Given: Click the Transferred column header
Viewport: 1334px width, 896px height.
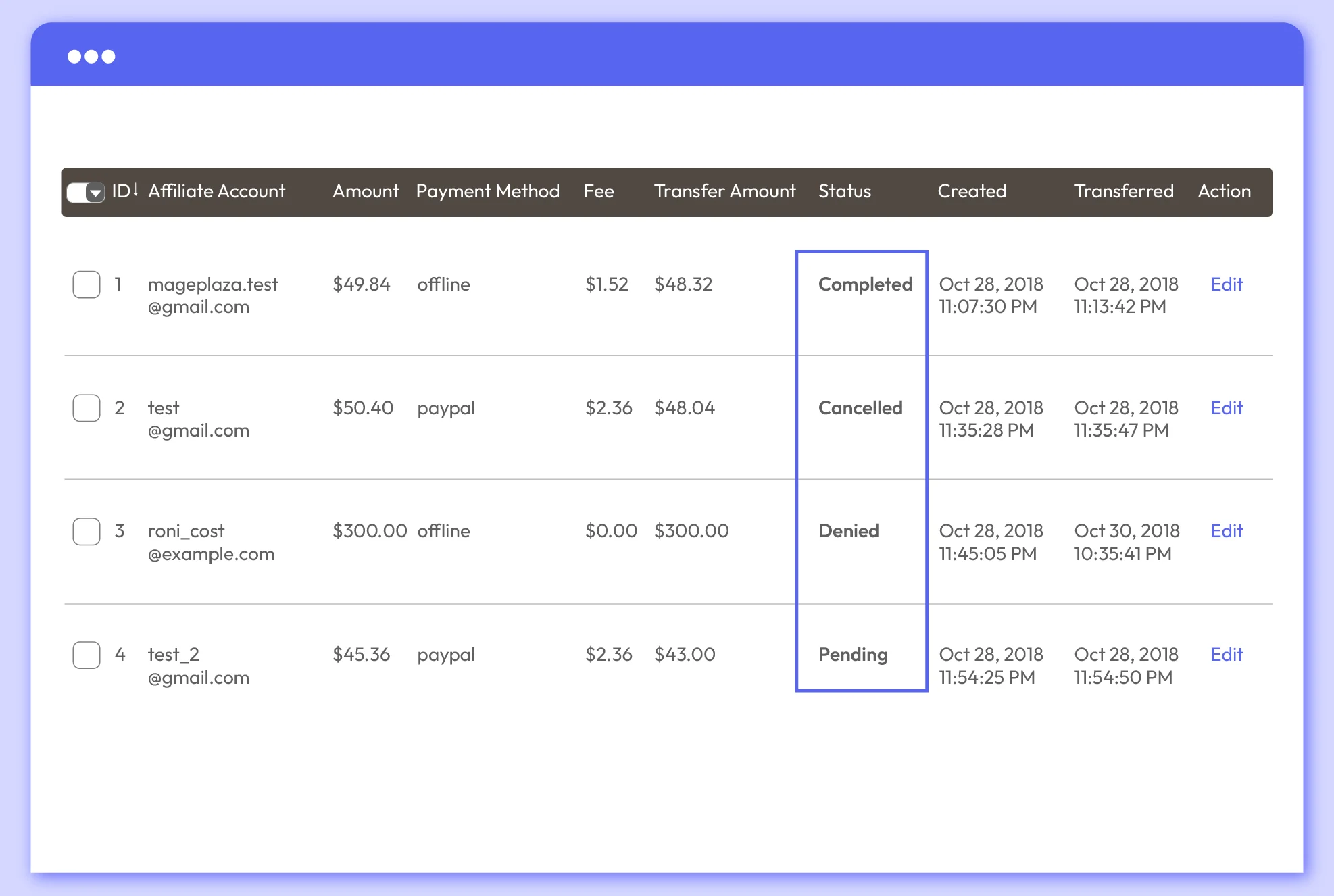Looking at the screenshot, I should pyautogui.click(x=1123, y=191).
